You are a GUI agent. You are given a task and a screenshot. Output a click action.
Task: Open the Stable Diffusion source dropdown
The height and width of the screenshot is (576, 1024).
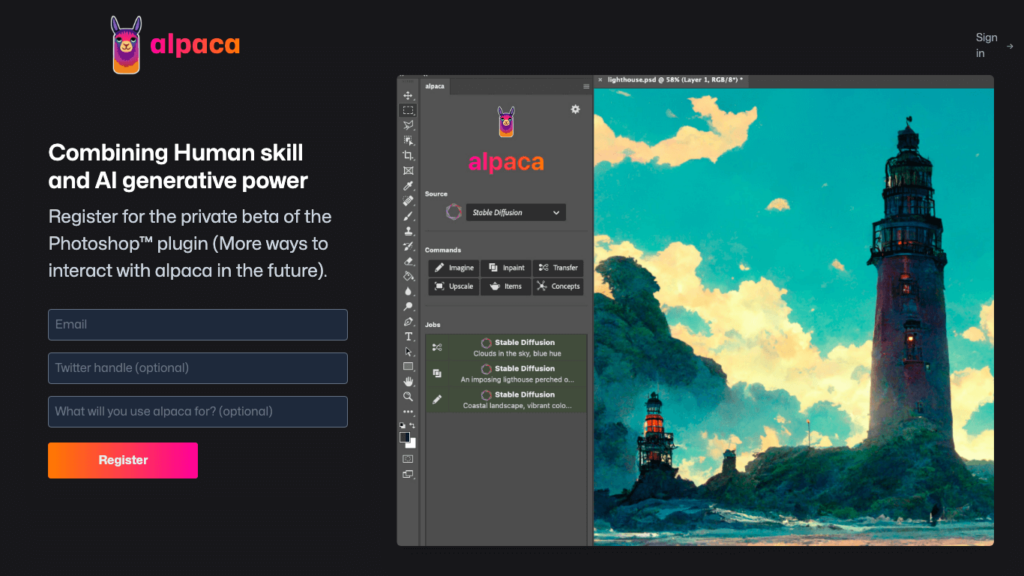[516, 212]
